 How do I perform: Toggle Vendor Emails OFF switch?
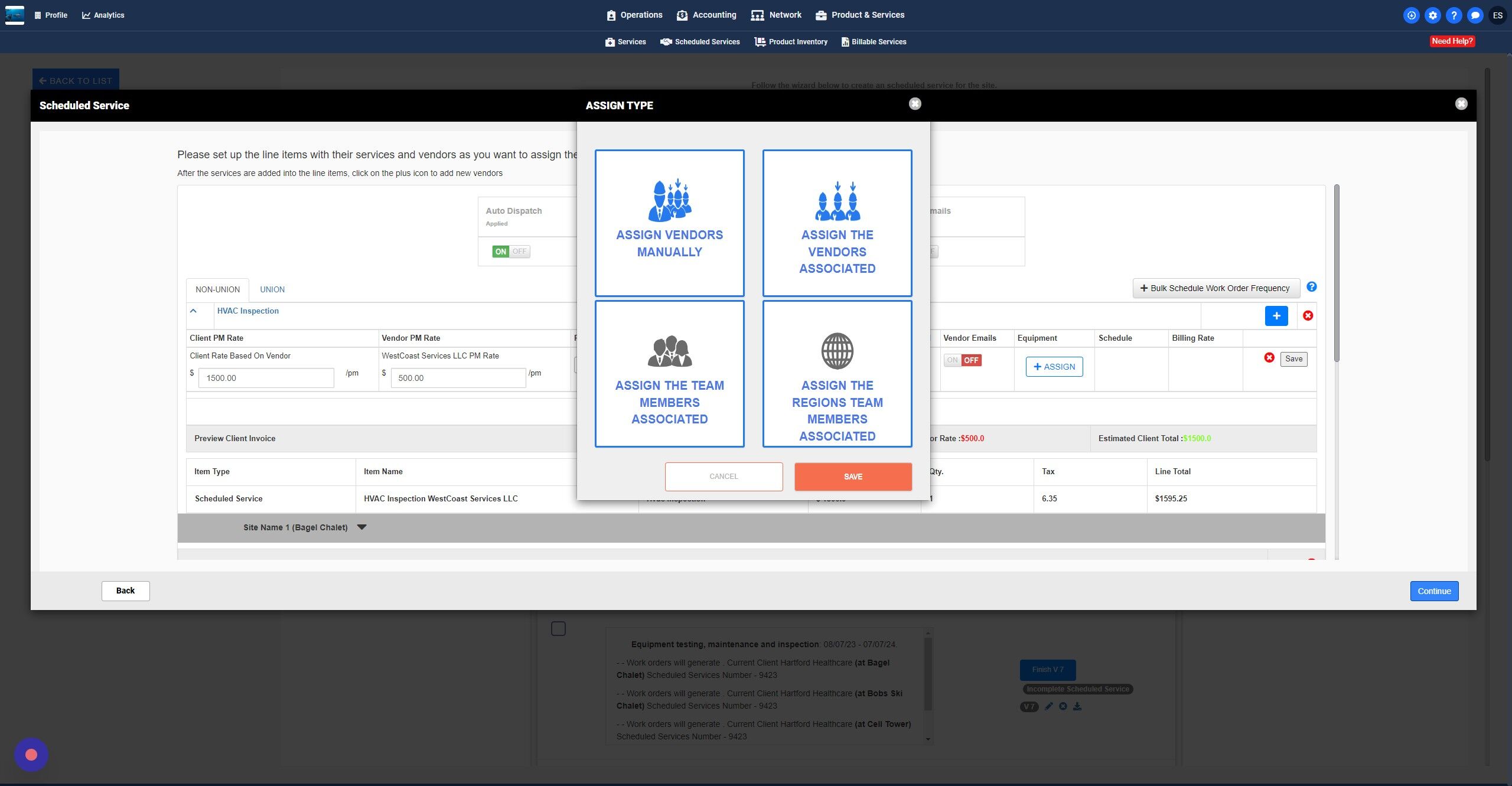tap(962, 360)
